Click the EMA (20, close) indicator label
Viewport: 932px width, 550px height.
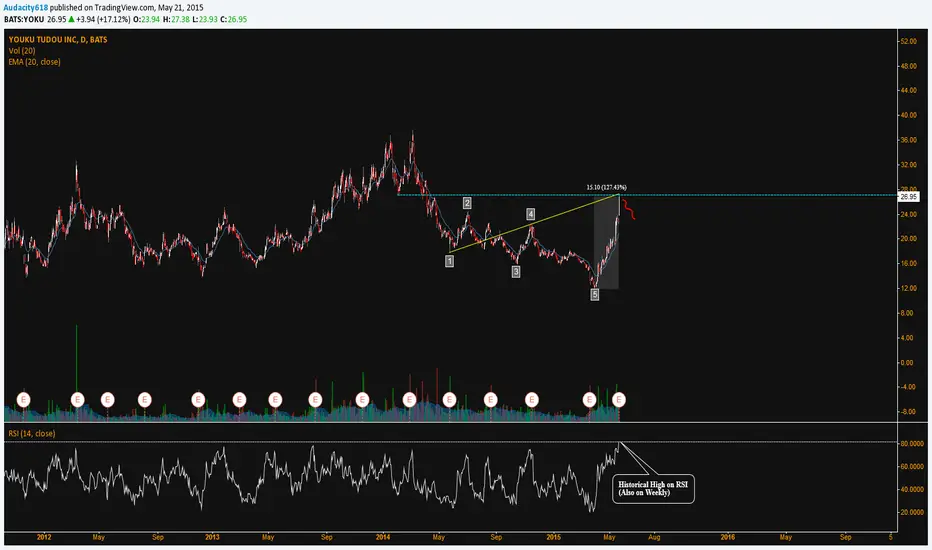click(34, 62)
